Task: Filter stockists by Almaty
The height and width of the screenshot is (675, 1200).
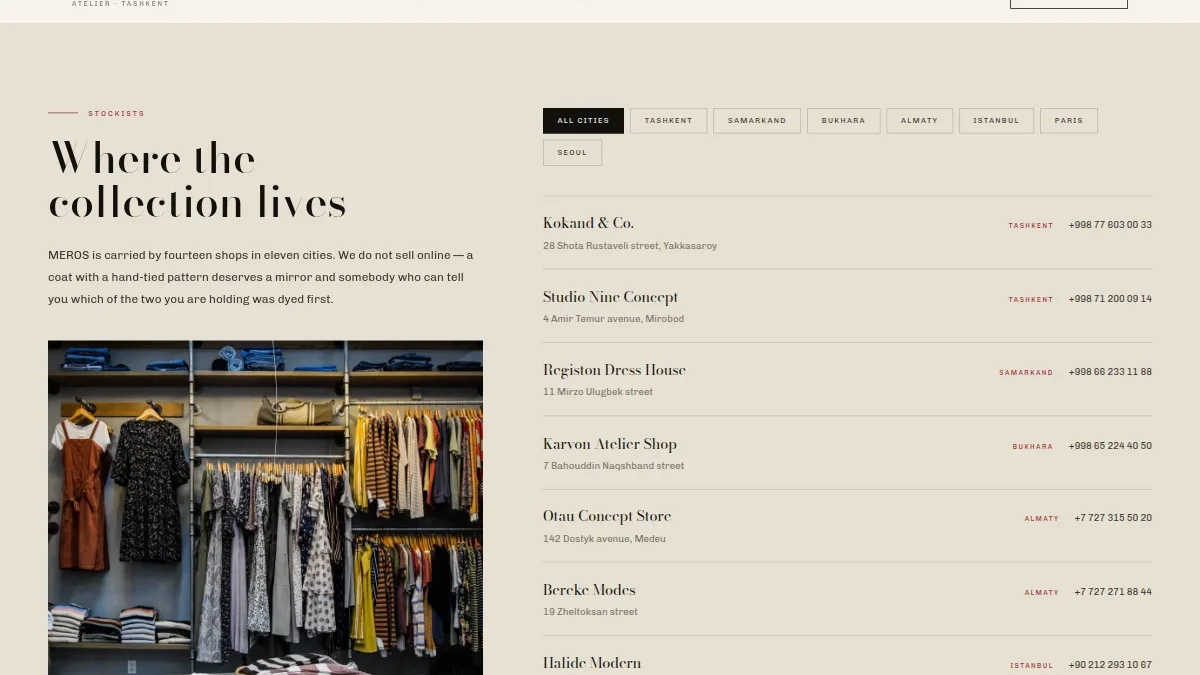Action: (919, 121)
